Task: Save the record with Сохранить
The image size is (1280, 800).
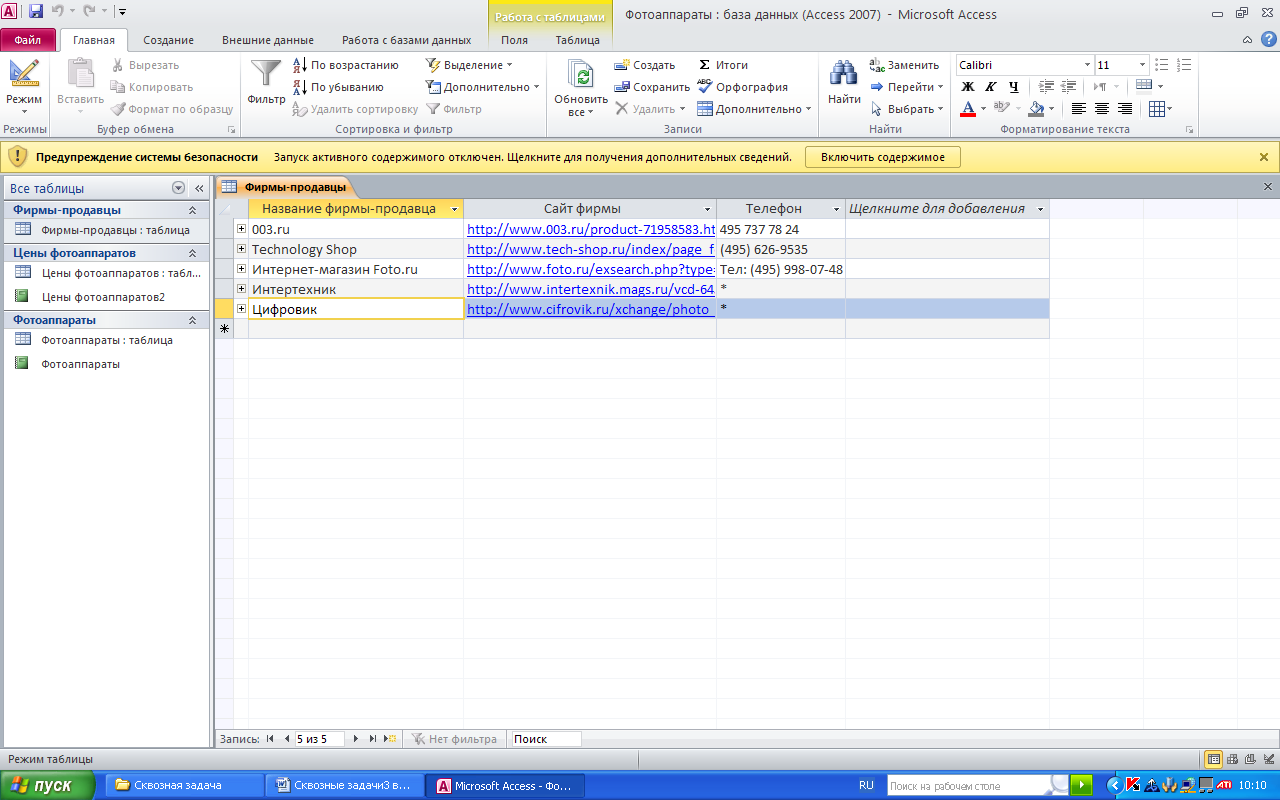Action: [x=652, y=87]
